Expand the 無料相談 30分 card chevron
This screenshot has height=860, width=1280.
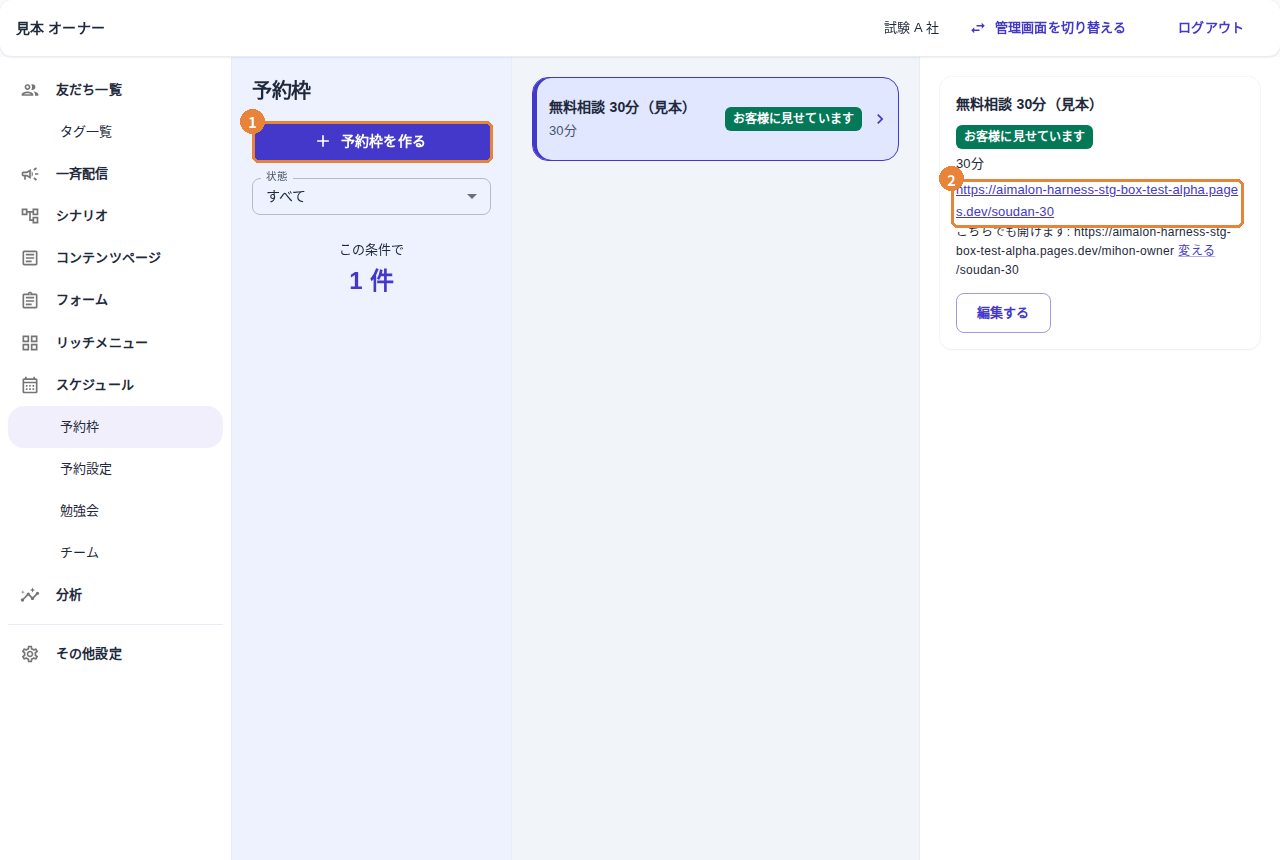(x=880, y=119)
